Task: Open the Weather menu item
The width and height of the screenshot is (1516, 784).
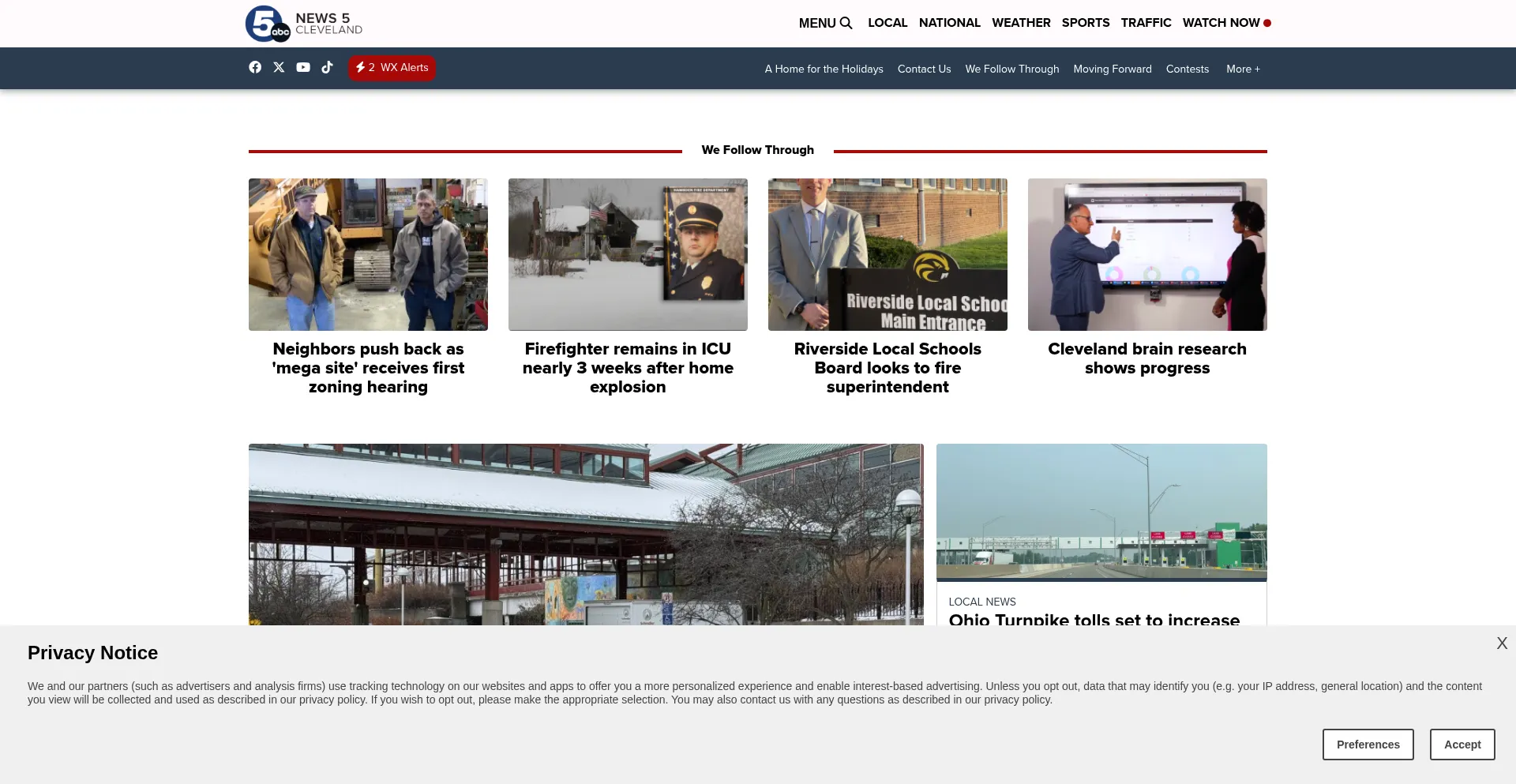Action: [1021, 23]
